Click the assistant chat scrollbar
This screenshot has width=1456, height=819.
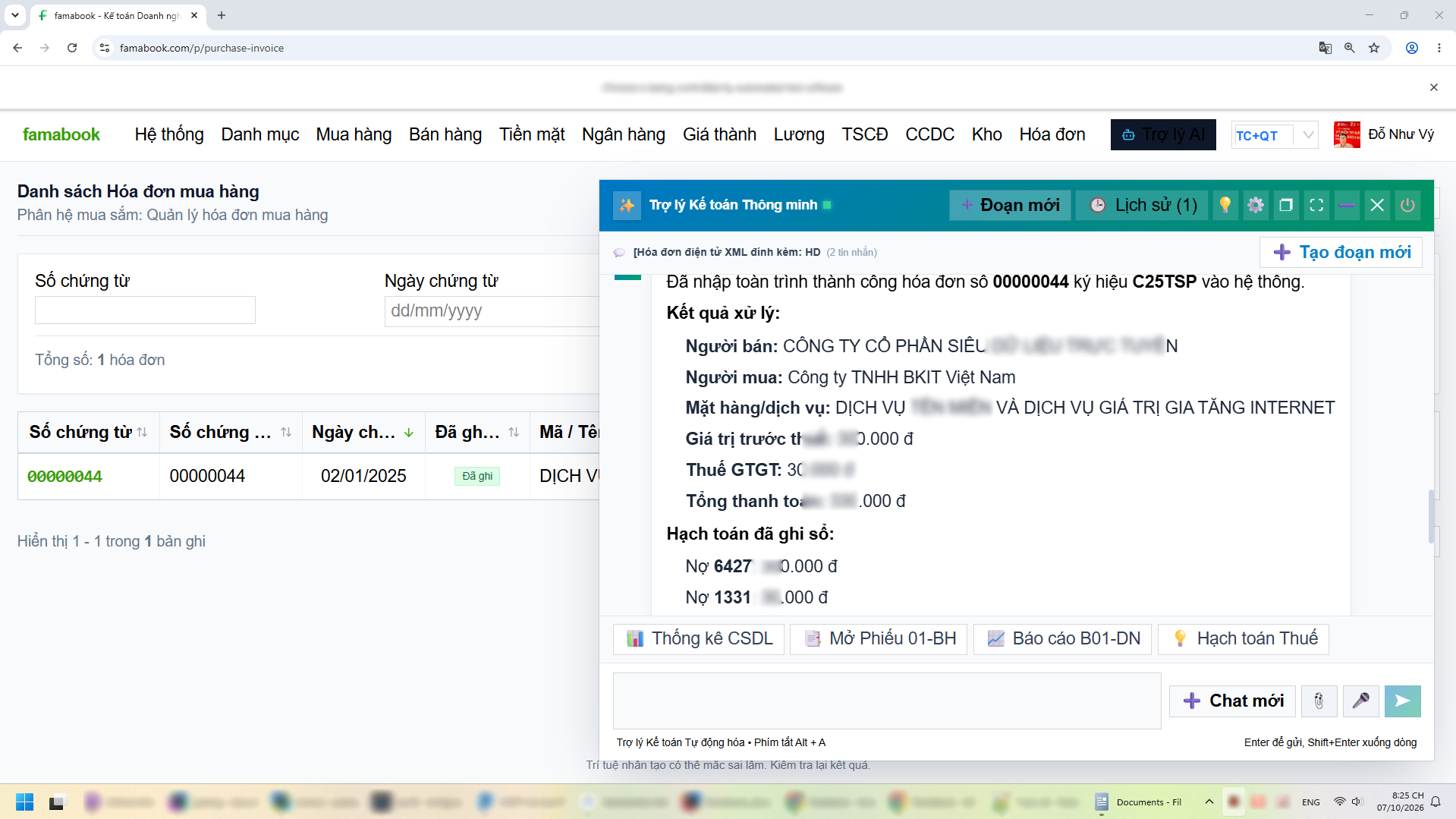pyautogui.click(x=1430, y=516)
